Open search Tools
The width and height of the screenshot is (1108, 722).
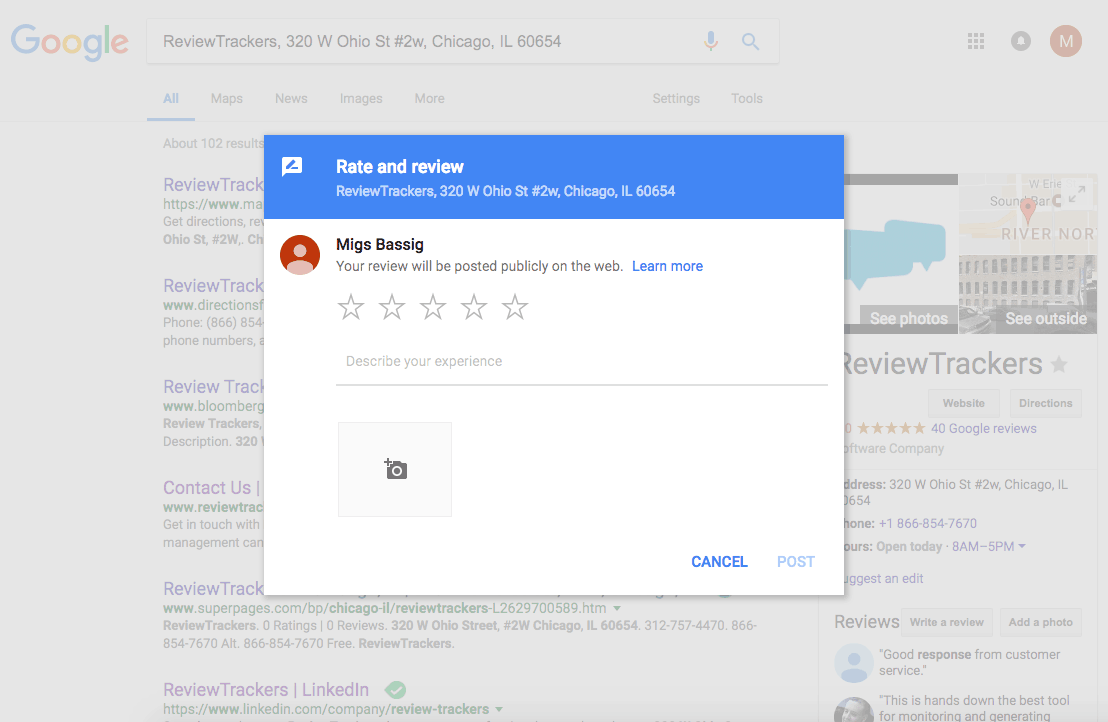point(747,99)
